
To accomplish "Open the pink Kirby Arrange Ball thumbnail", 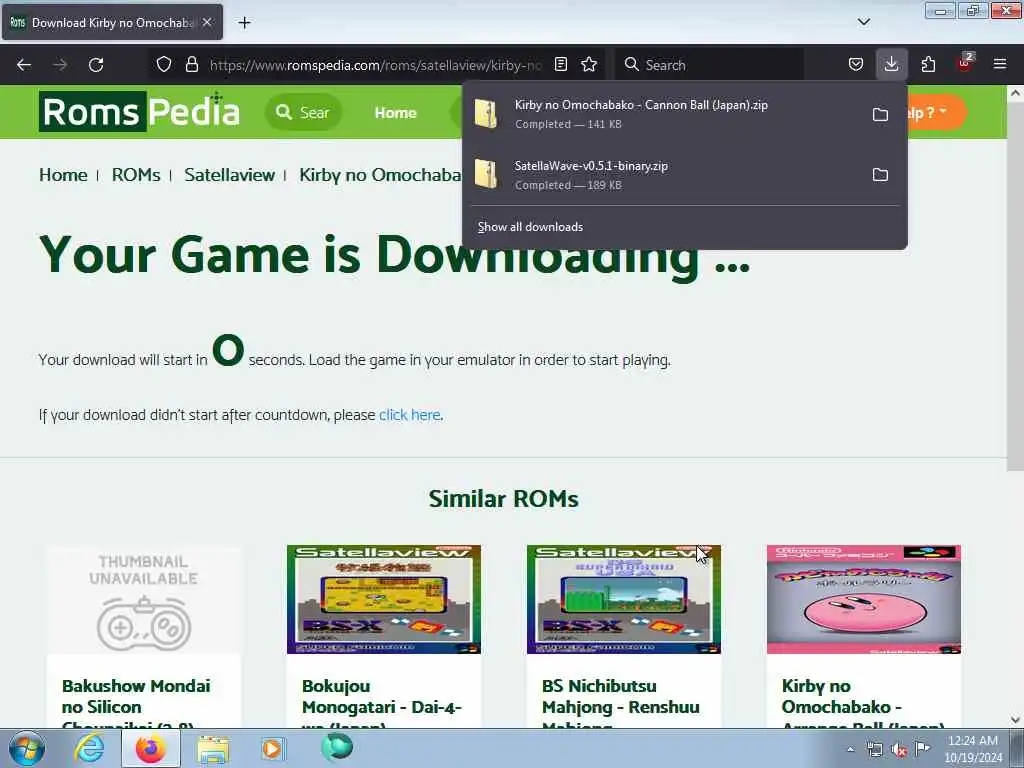I will click(864, 600).
